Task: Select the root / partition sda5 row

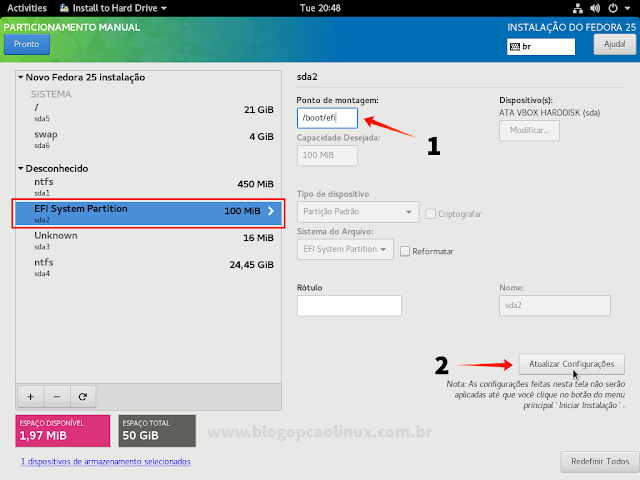Action: [x=149, y=113]
